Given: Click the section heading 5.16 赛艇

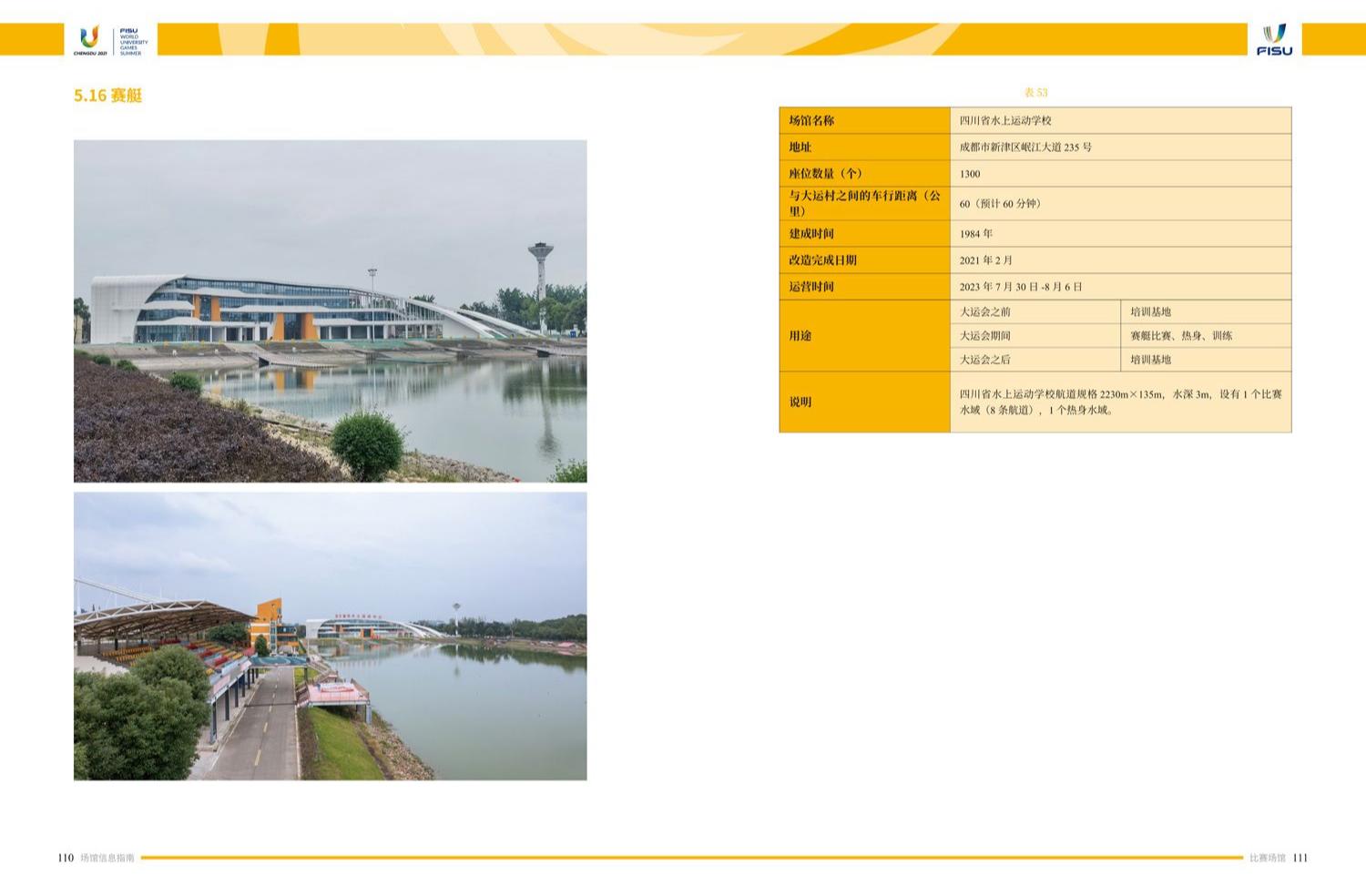Looking at the screenshot, I should [107, 96].
